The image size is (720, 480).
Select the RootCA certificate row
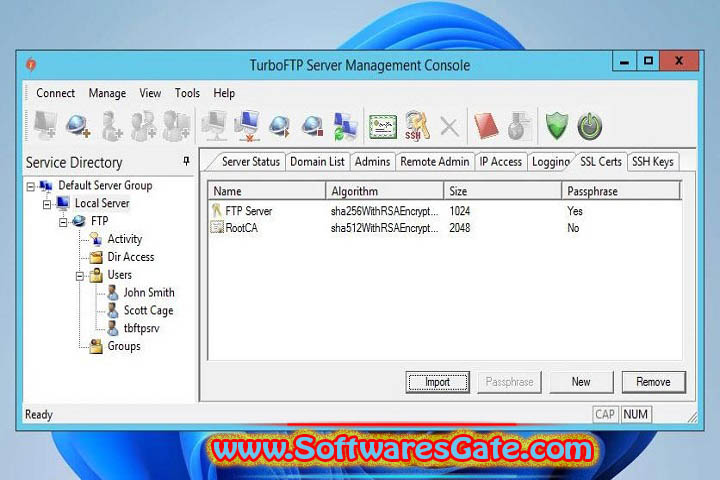coord(444,228)
